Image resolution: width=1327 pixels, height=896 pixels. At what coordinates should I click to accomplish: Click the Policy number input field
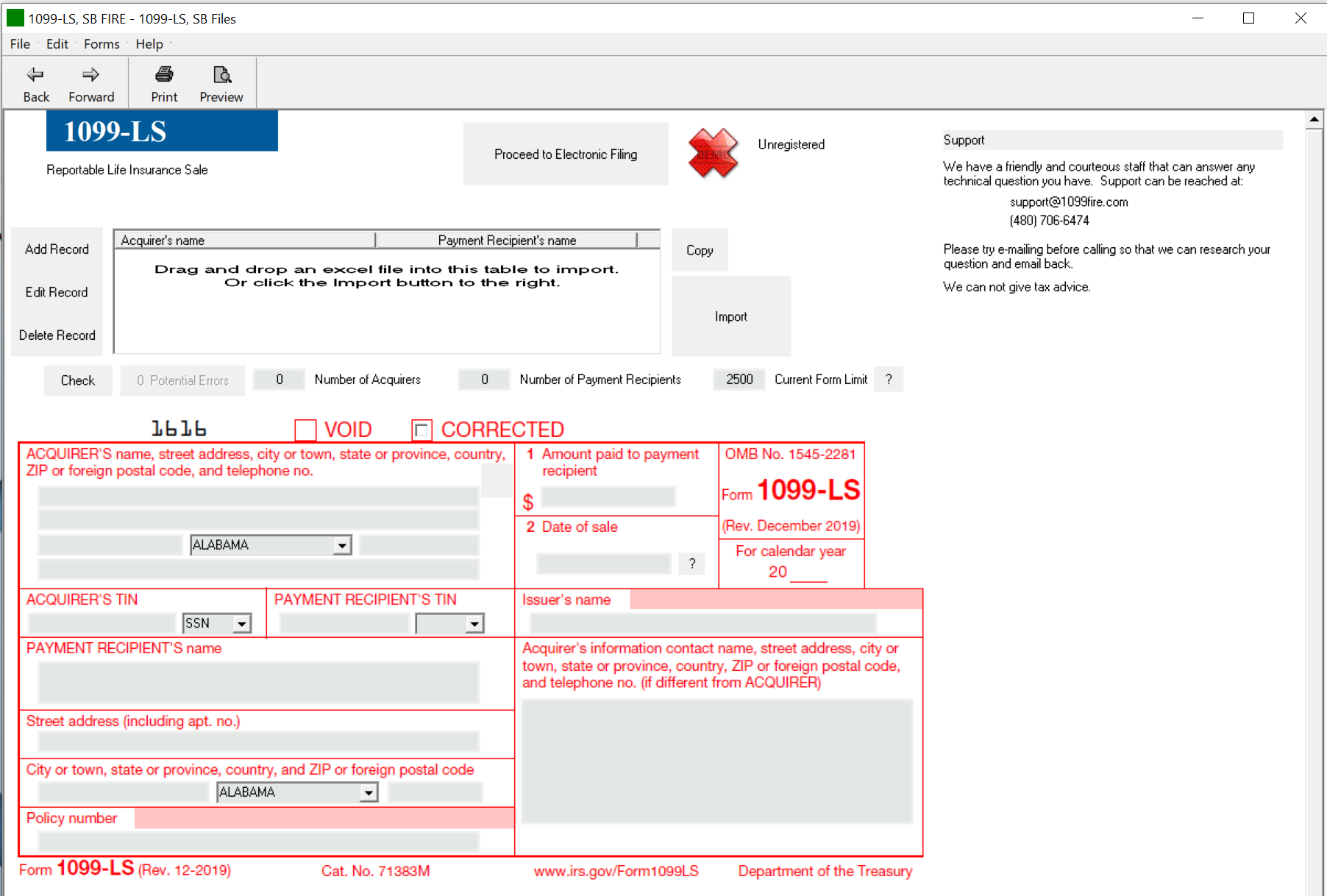[258, 841]
